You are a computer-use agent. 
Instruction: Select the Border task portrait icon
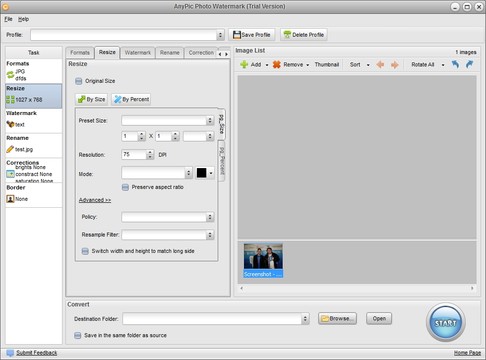tap(10, 199)
